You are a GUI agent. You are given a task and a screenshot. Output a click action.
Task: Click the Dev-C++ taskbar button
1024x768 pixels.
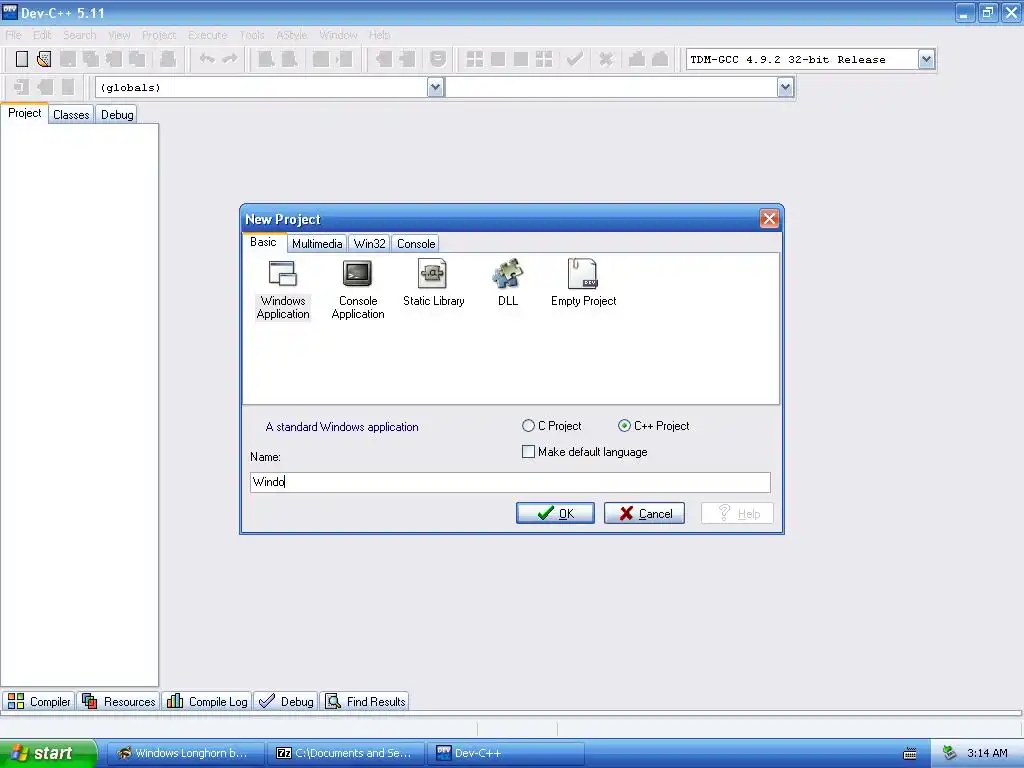coord(506,753)
